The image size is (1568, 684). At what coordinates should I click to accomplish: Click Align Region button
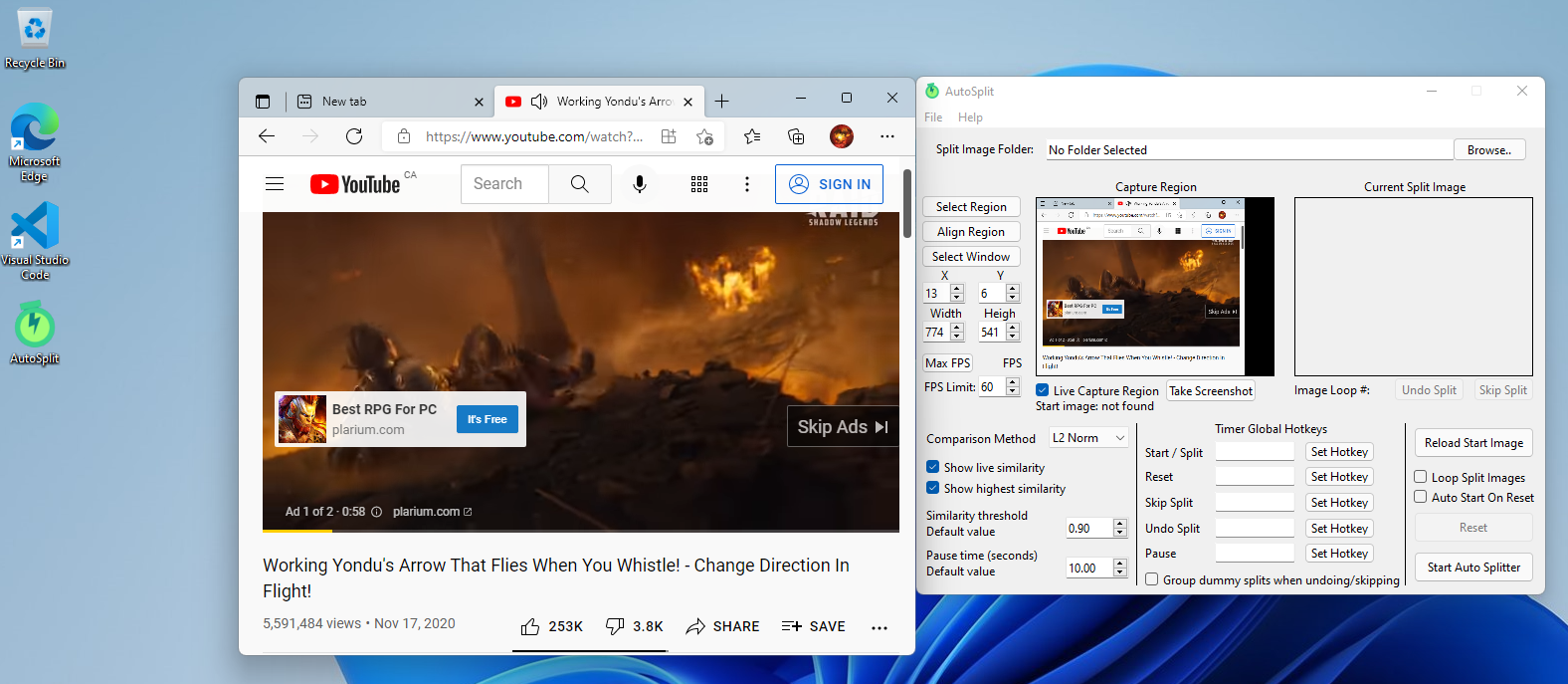point(971,231)
